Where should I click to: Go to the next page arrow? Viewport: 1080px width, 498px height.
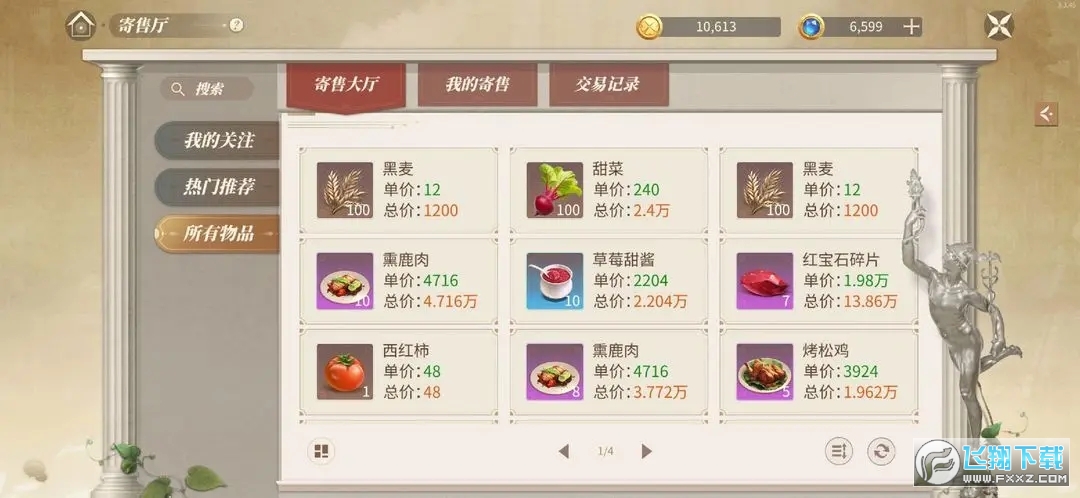646,452
